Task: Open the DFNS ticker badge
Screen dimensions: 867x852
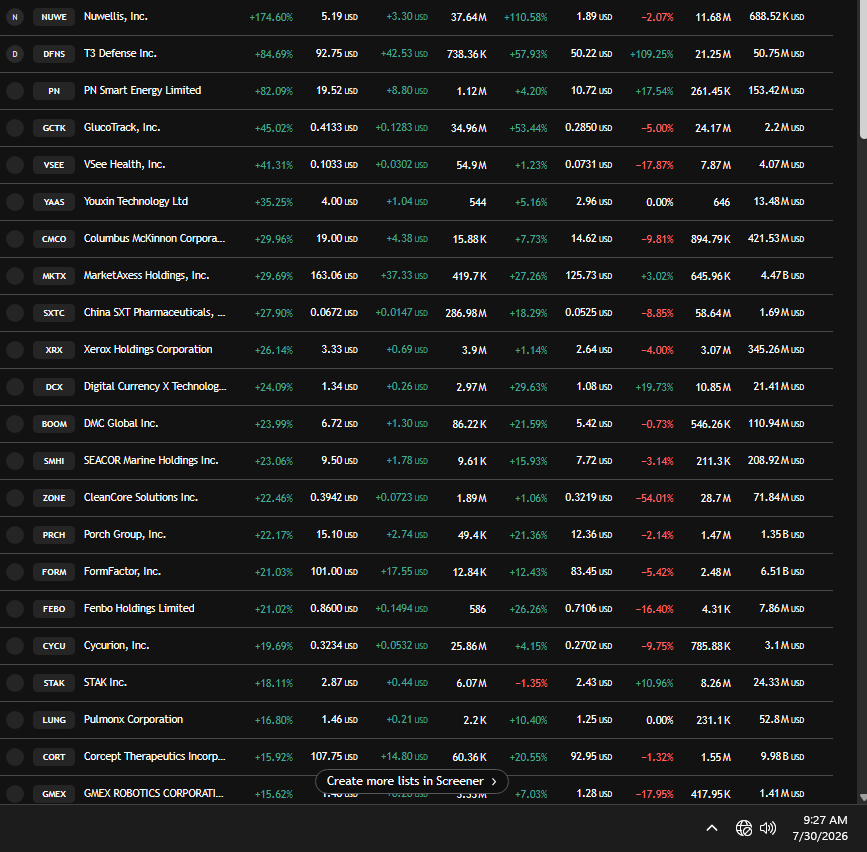Action: [54, 54]
